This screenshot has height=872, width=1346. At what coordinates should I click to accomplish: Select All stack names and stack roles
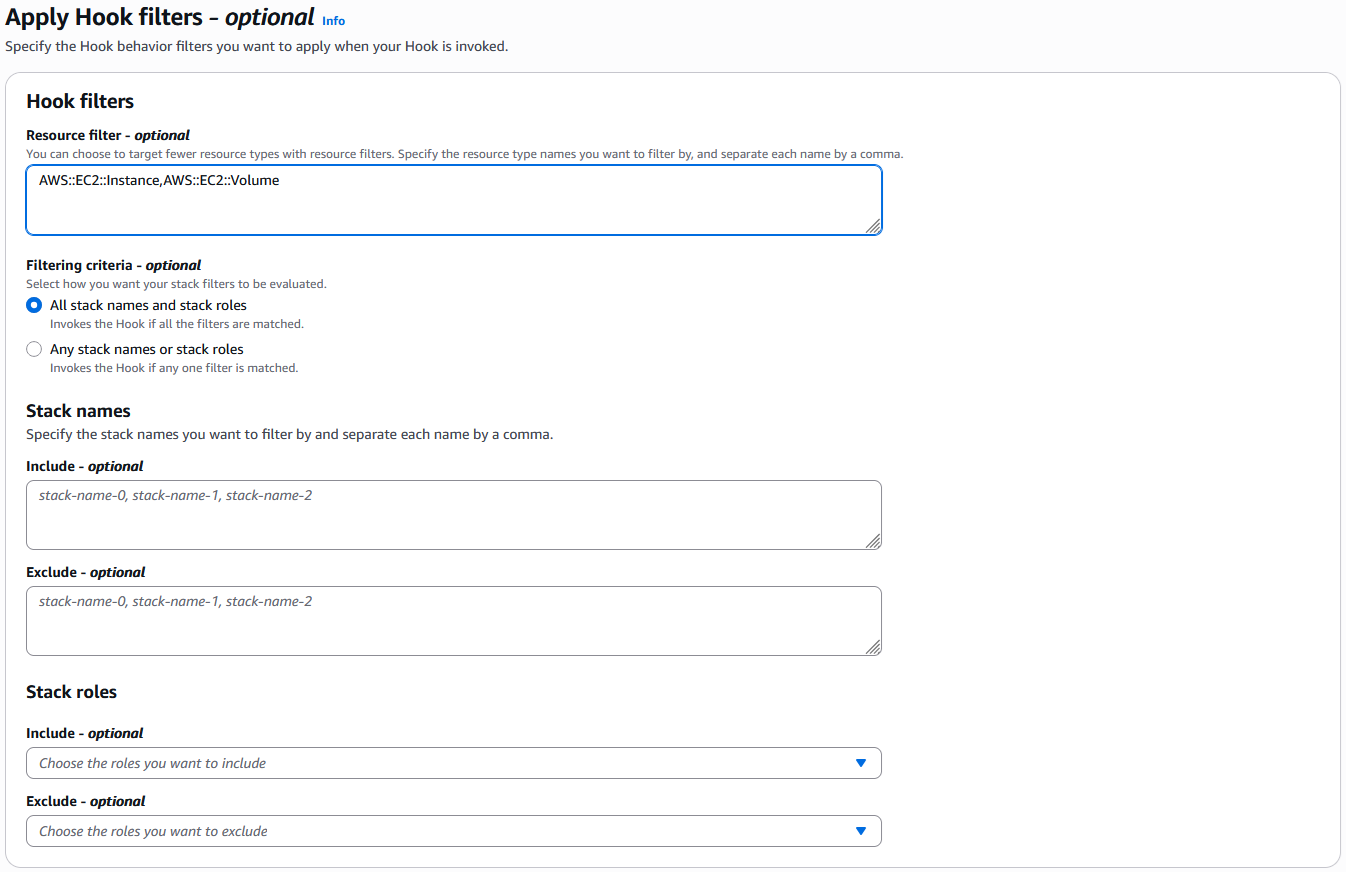click(34, 306)
